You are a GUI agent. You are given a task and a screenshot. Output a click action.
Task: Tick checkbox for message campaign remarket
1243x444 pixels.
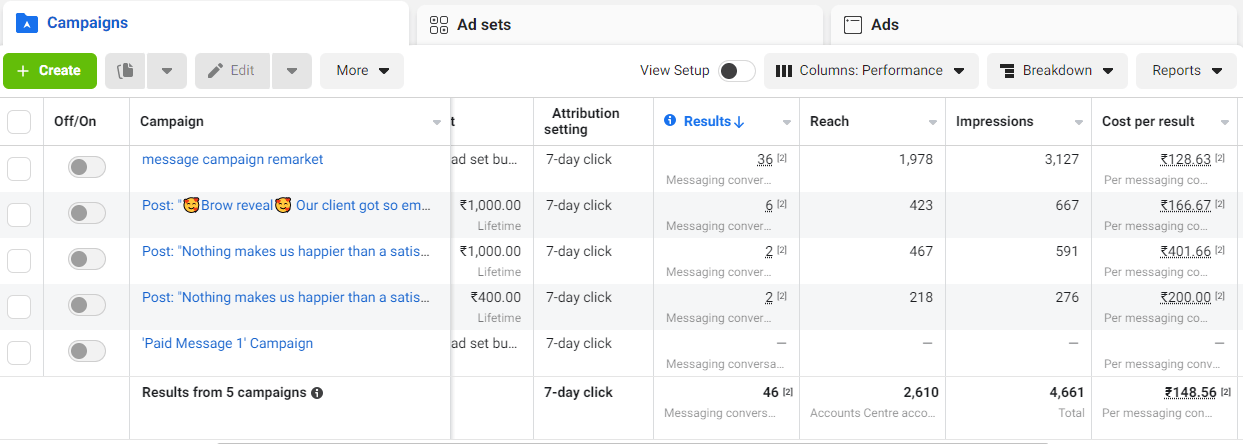click(19, 169)
